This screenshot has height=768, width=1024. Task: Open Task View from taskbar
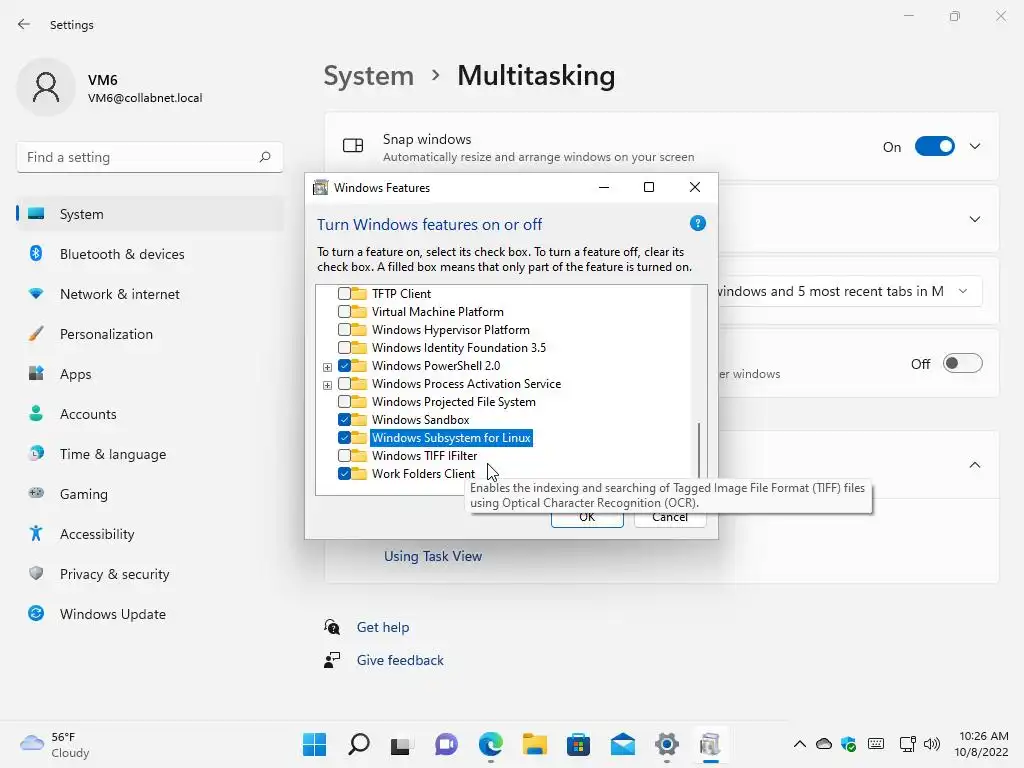402,744
